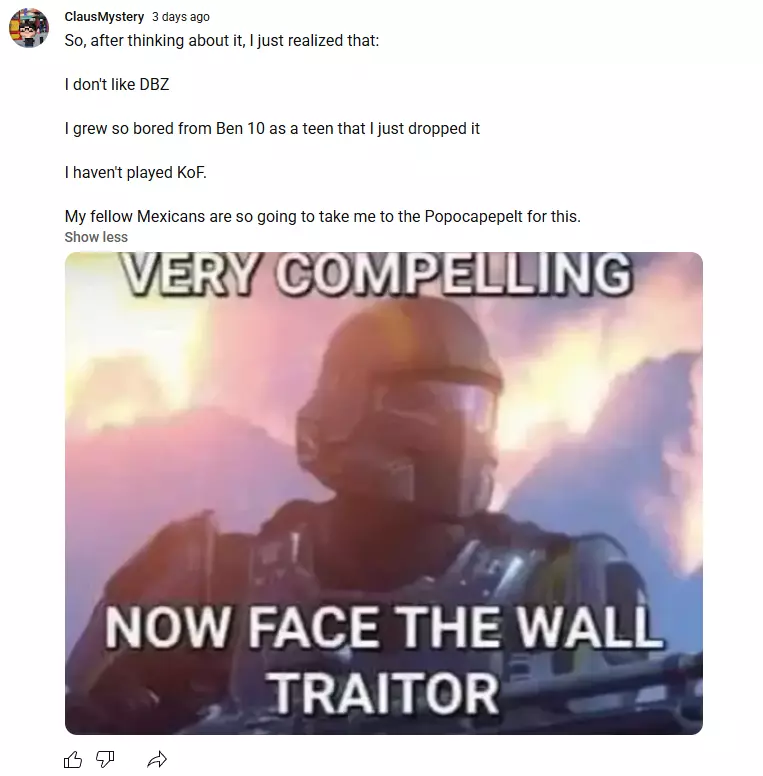Click the "VERY COMPELLING" caption in the meme
763x776 pixels.
(377, 274)
